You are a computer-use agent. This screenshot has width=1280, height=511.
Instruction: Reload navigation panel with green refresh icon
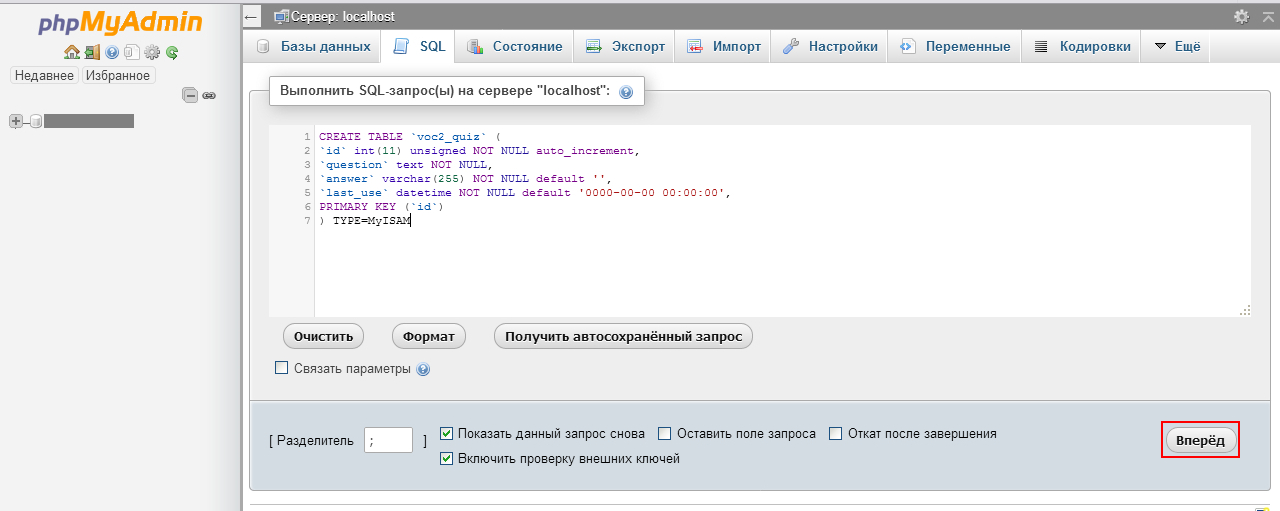coord(172,52)
